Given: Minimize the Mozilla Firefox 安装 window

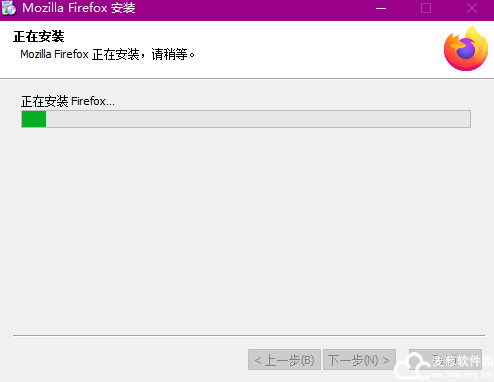Looking at the screenshot, I should tap(381, 8).
